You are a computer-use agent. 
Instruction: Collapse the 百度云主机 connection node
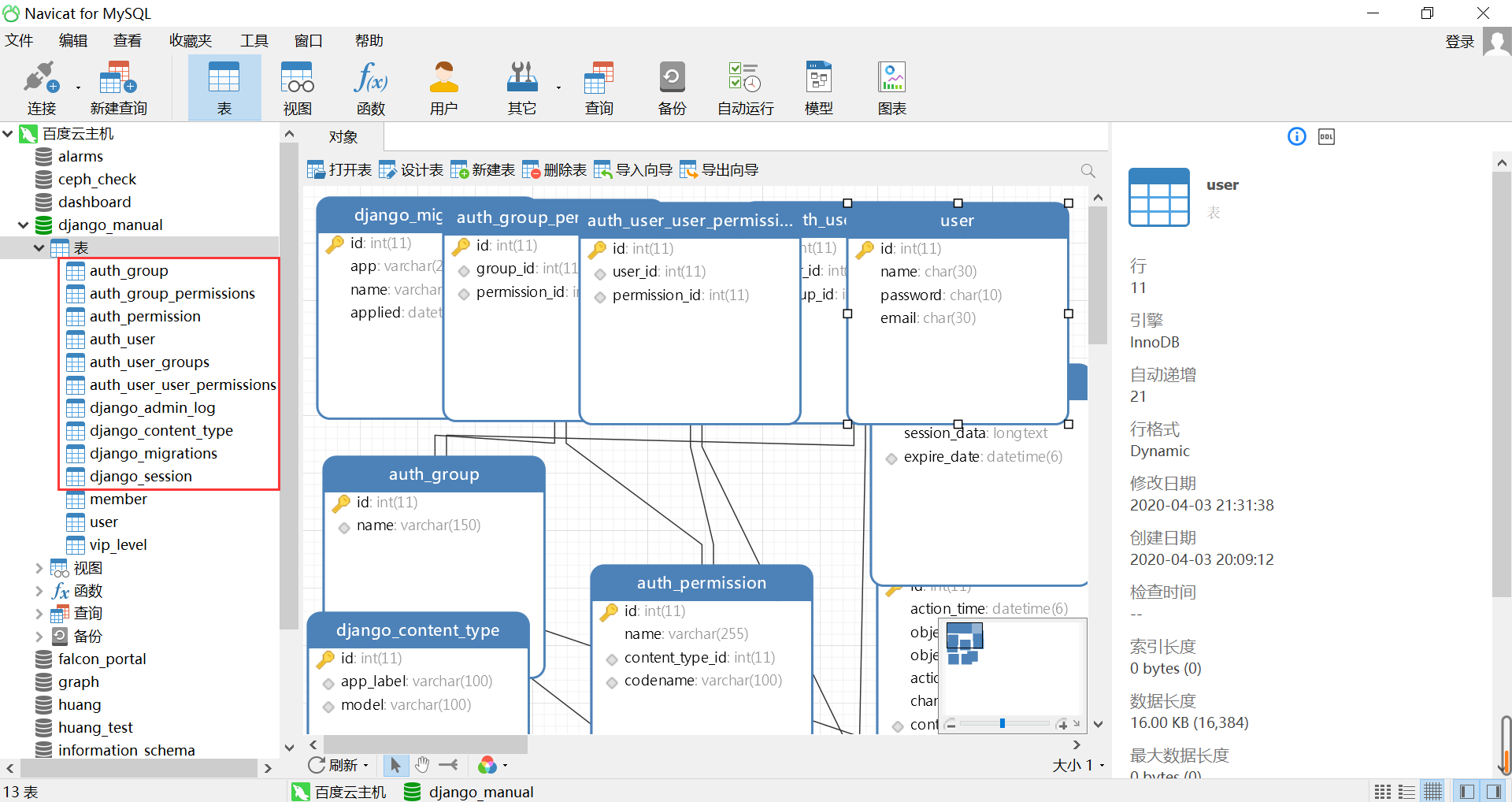(8, 134)
